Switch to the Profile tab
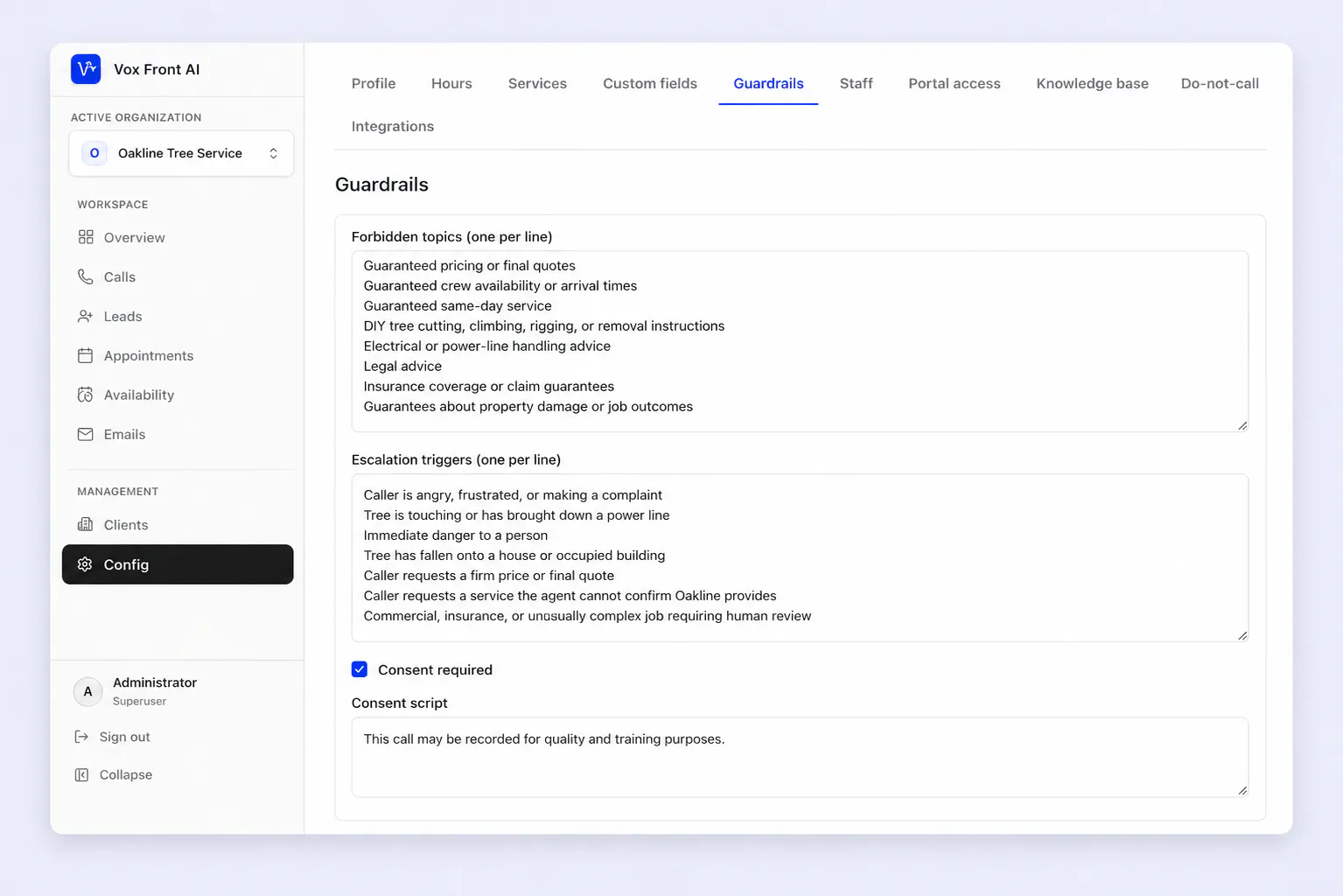Image resolution: width=1343 pixels, height=896 pixels. [x=374, y=83]
